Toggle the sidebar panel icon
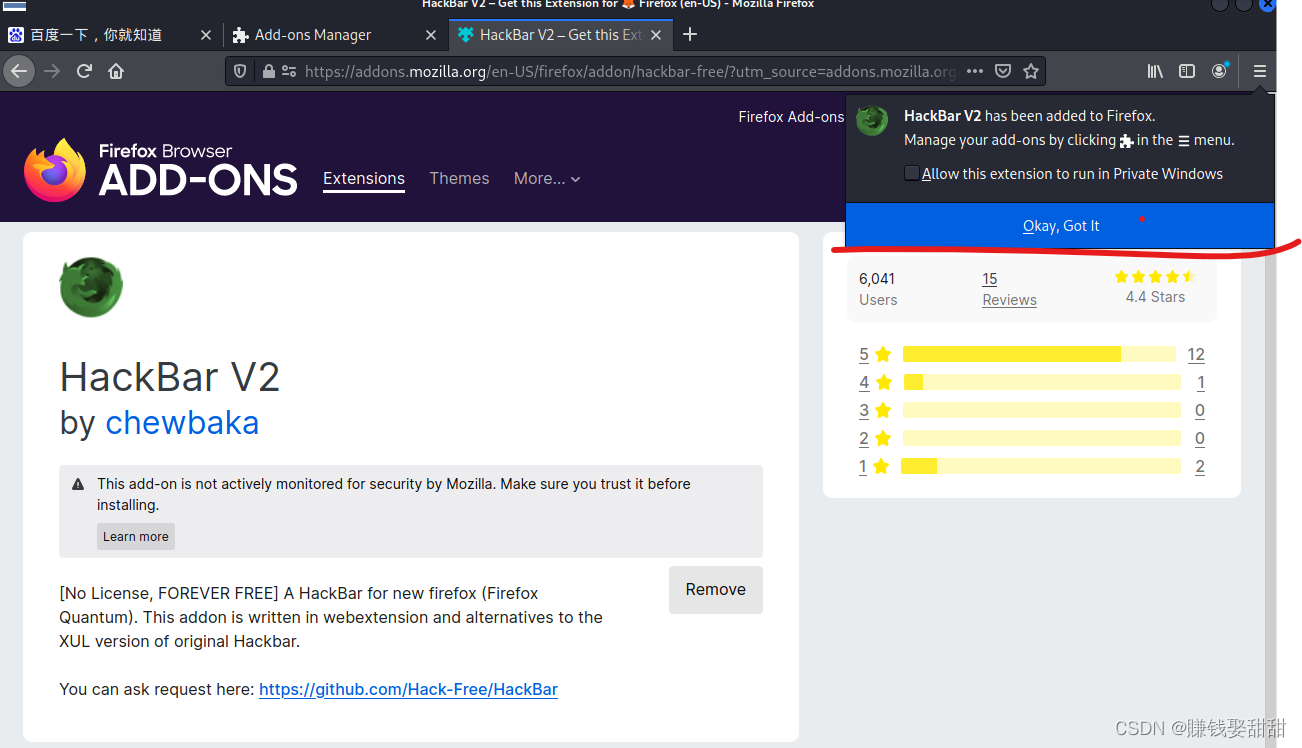 (x=1187, y=71)
